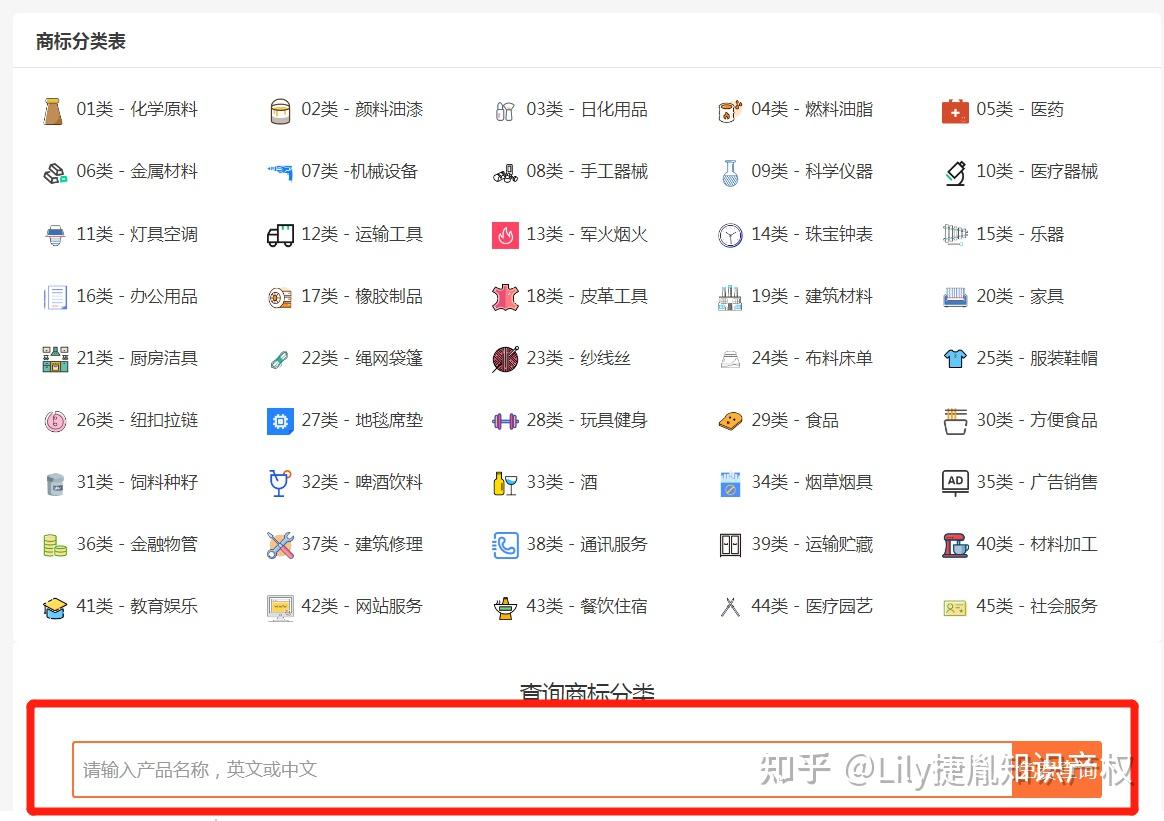
Task: Click the 07类 机械设备 drill icon
Action: (x=280, y=172)
